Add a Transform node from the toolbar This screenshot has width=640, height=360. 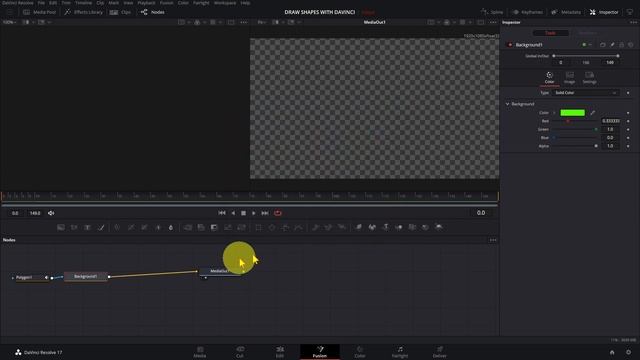point(241,227)
